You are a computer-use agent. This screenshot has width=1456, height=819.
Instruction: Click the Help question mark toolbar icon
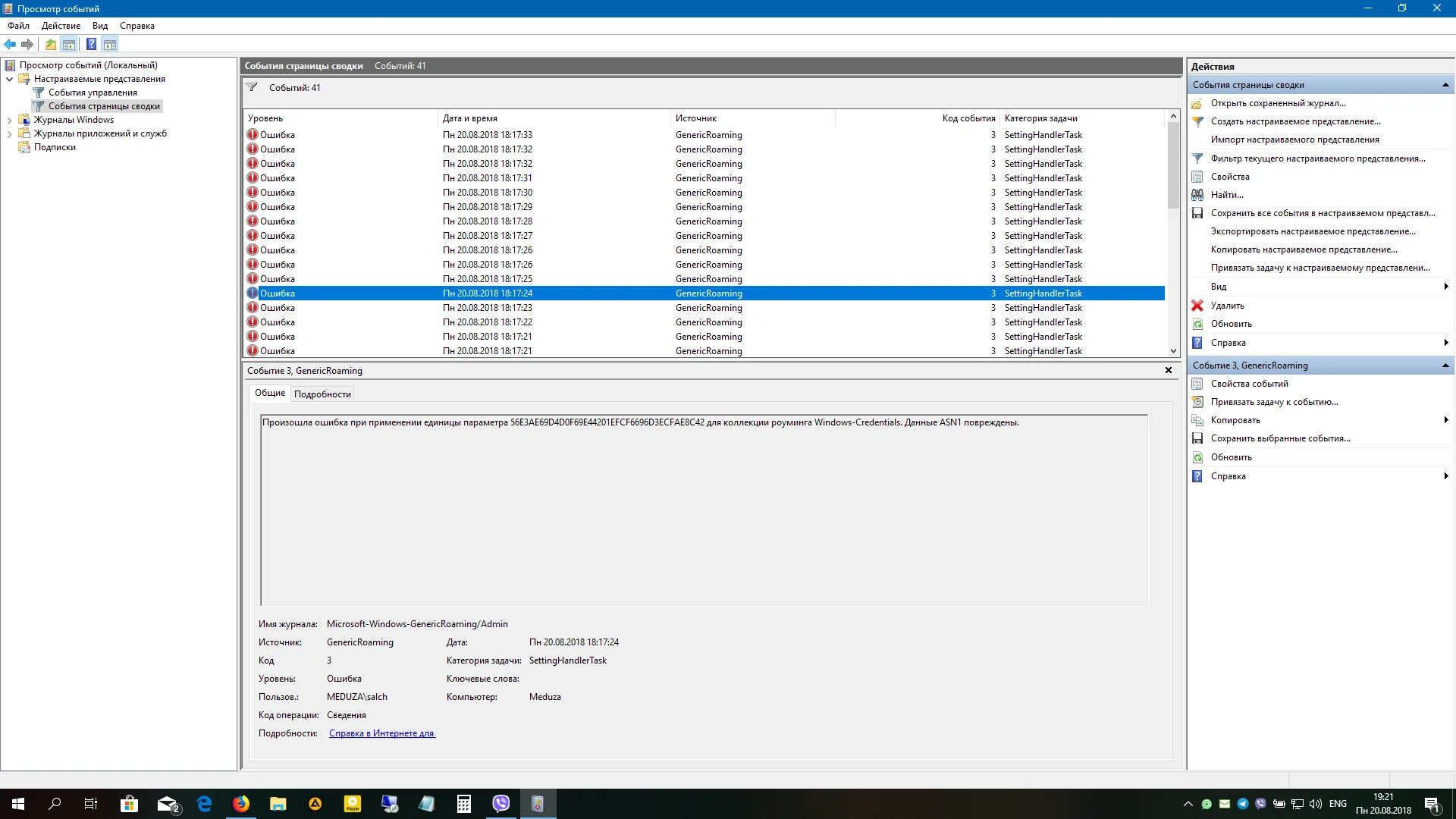coord(91,44)
